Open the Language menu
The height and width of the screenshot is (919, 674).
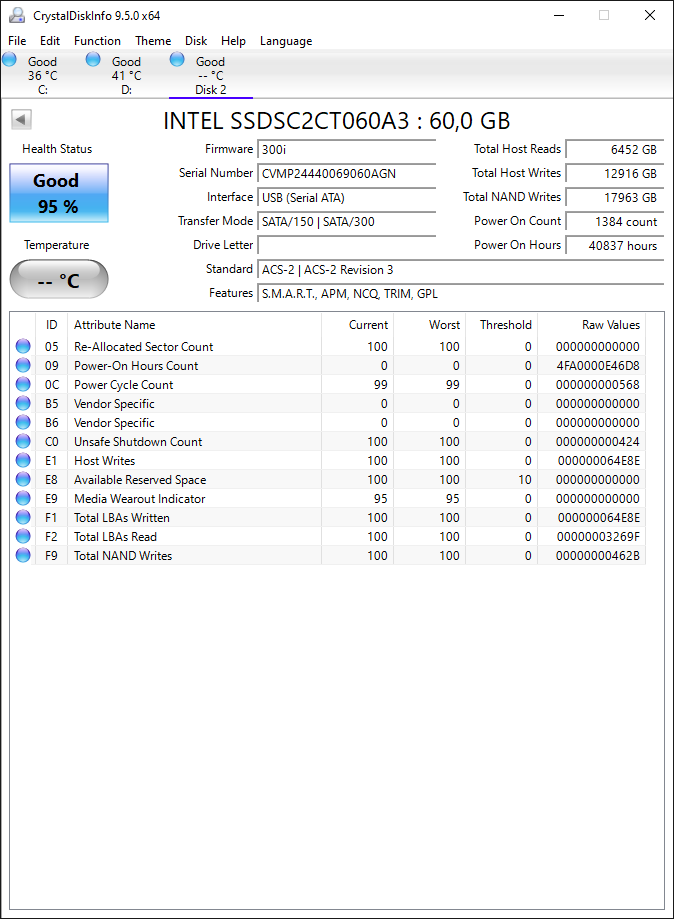286,40
